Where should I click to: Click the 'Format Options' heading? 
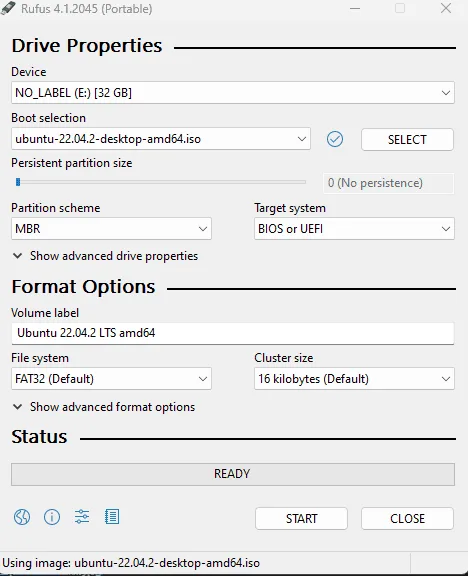[x=83, y=287]
